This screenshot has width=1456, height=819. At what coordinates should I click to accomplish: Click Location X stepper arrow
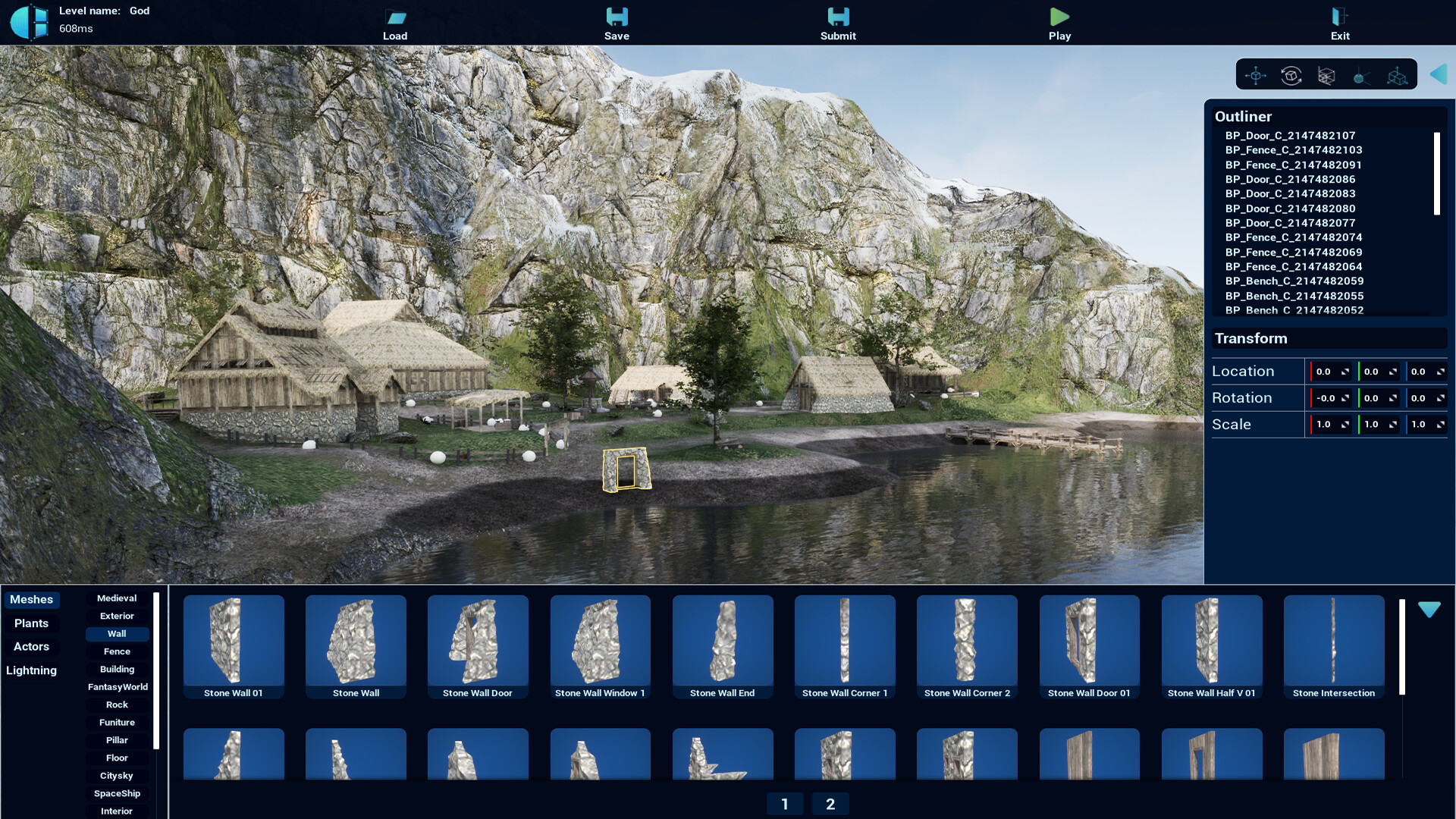(x=1345, y=372)
